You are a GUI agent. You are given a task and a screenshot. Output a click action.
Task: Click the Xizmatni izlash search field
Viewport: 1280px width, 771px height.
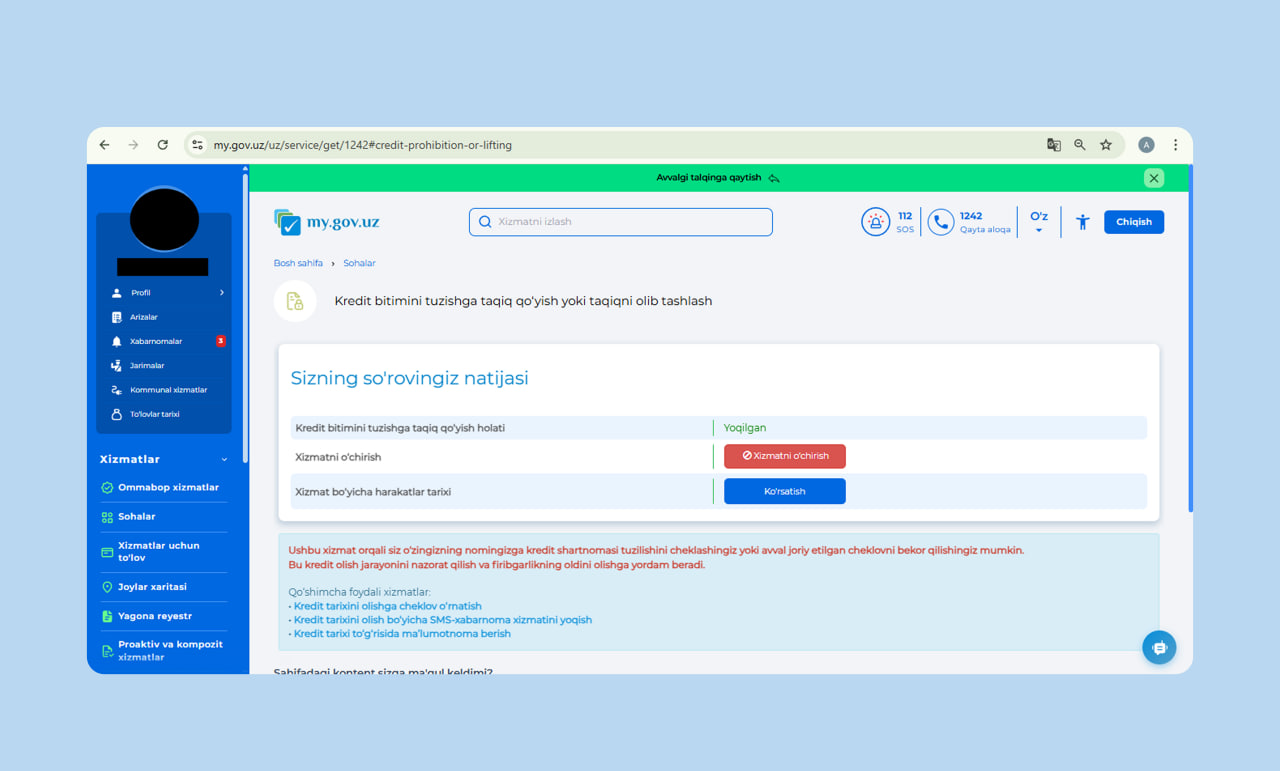pos(620,222)
